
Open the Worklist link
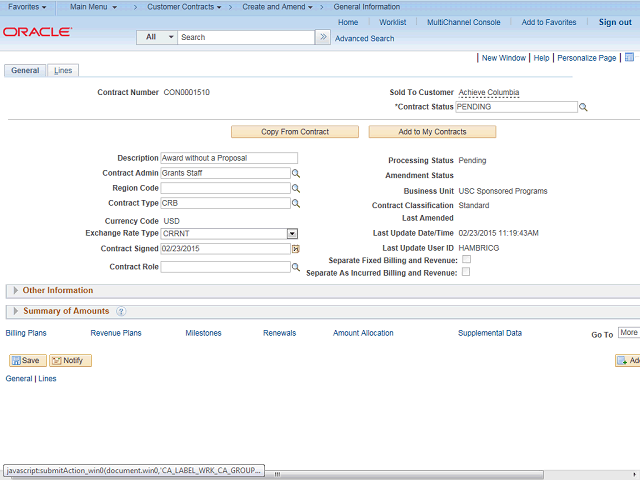(x=393, y=22)
